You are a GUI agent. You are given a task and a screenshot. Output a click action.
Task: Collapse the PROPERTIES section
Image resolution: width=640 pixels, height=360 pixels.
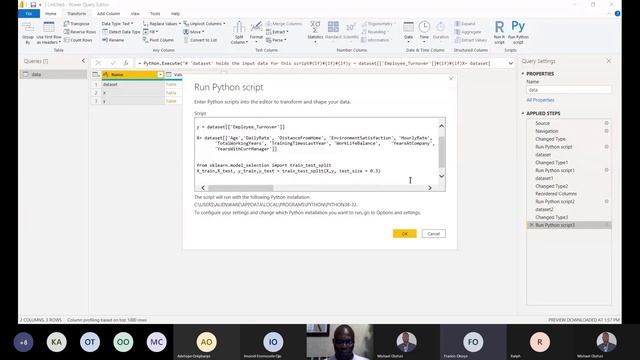523,73
